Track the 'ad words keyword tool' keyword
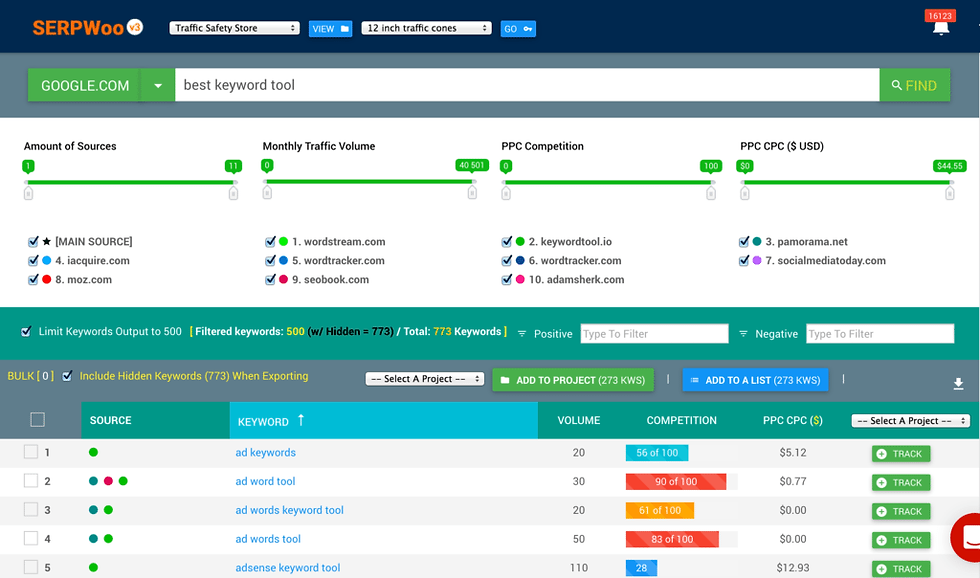The height and width of the screenshot is (578, 980). coord(901,511)
